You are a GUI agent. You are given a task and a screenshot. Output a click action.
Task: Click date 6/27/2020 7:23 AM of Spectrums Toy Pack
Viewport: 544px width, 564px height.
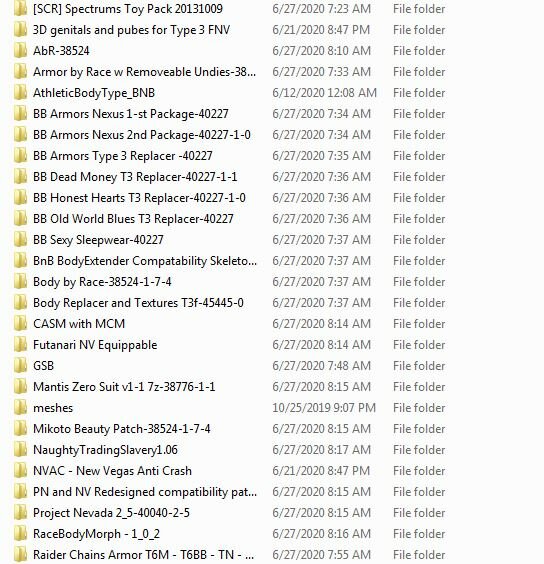[x=321, y=9]
